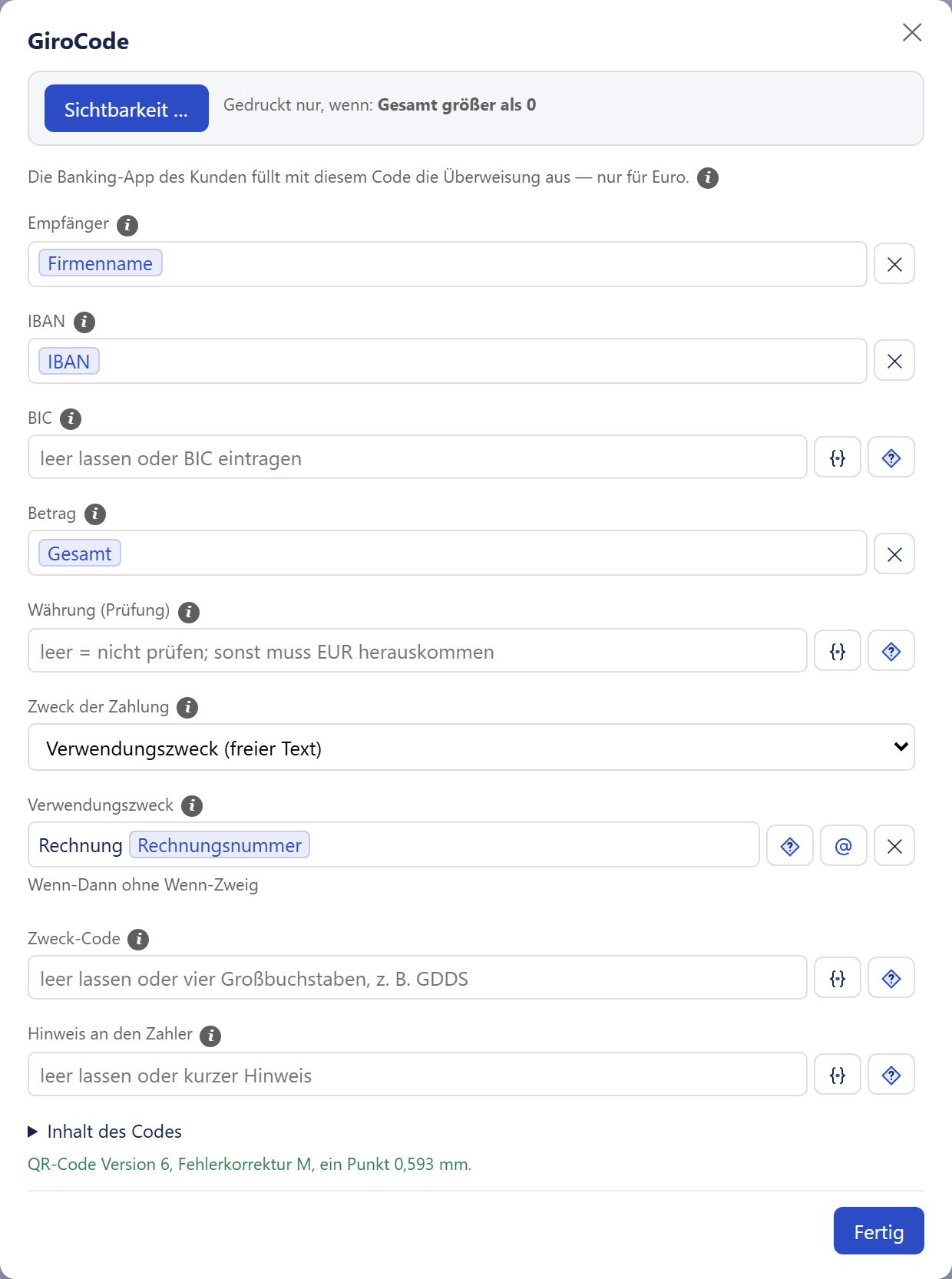Add a condition to the Verwendungszweck field

[790, 846]
